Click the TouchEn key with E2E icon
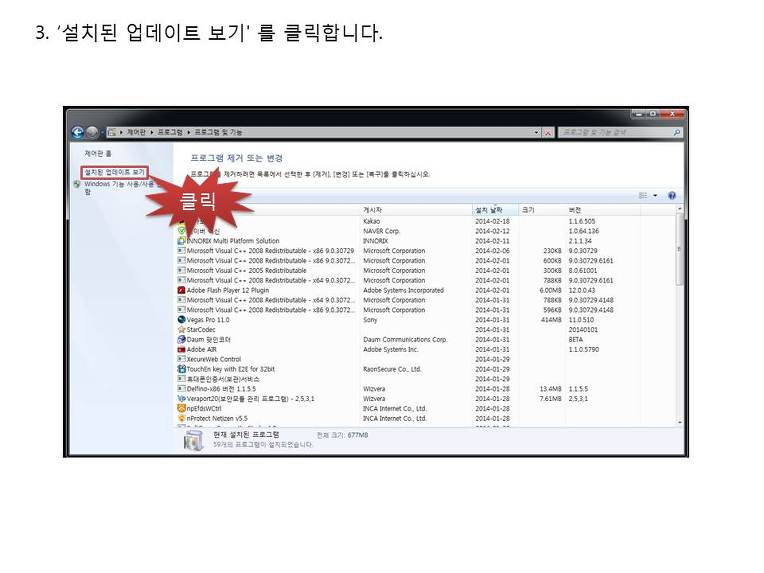This screenshot has height=573, width=764. point(181,369)
